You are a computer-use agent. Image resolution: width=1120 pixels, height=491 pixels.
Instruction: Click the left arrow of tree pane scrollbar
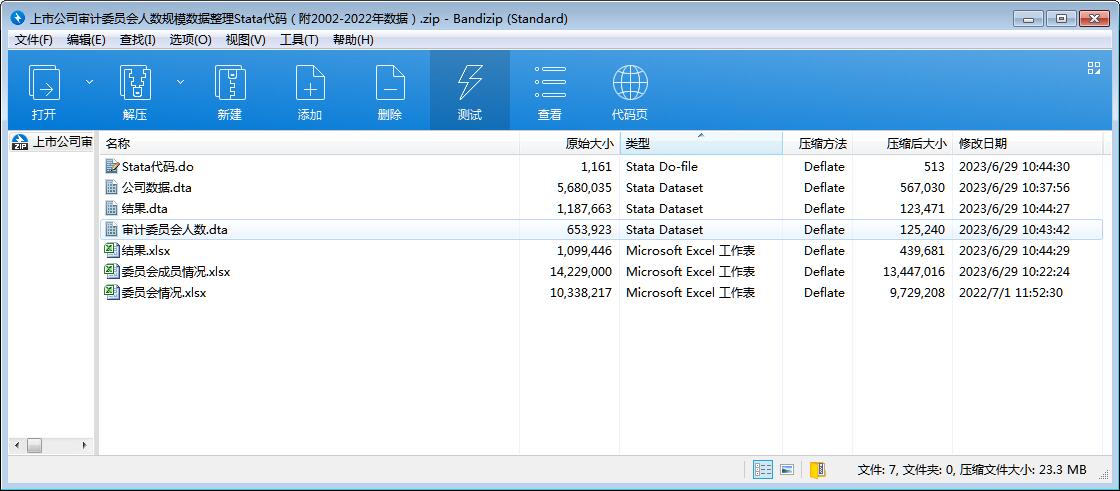(x=17, y=445)
